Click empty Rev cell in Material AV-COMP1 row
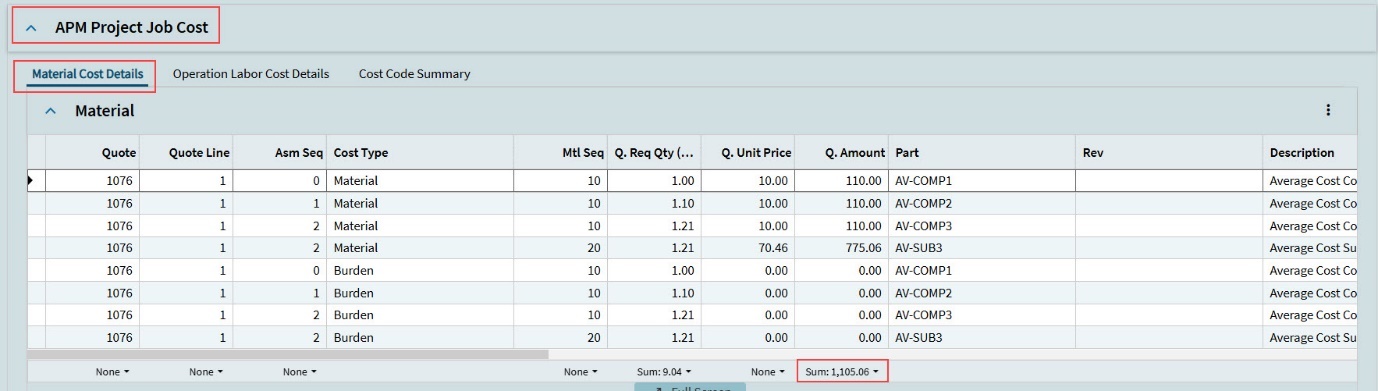Screen dimensions: 1378x391 click(x=1169, y=181)
